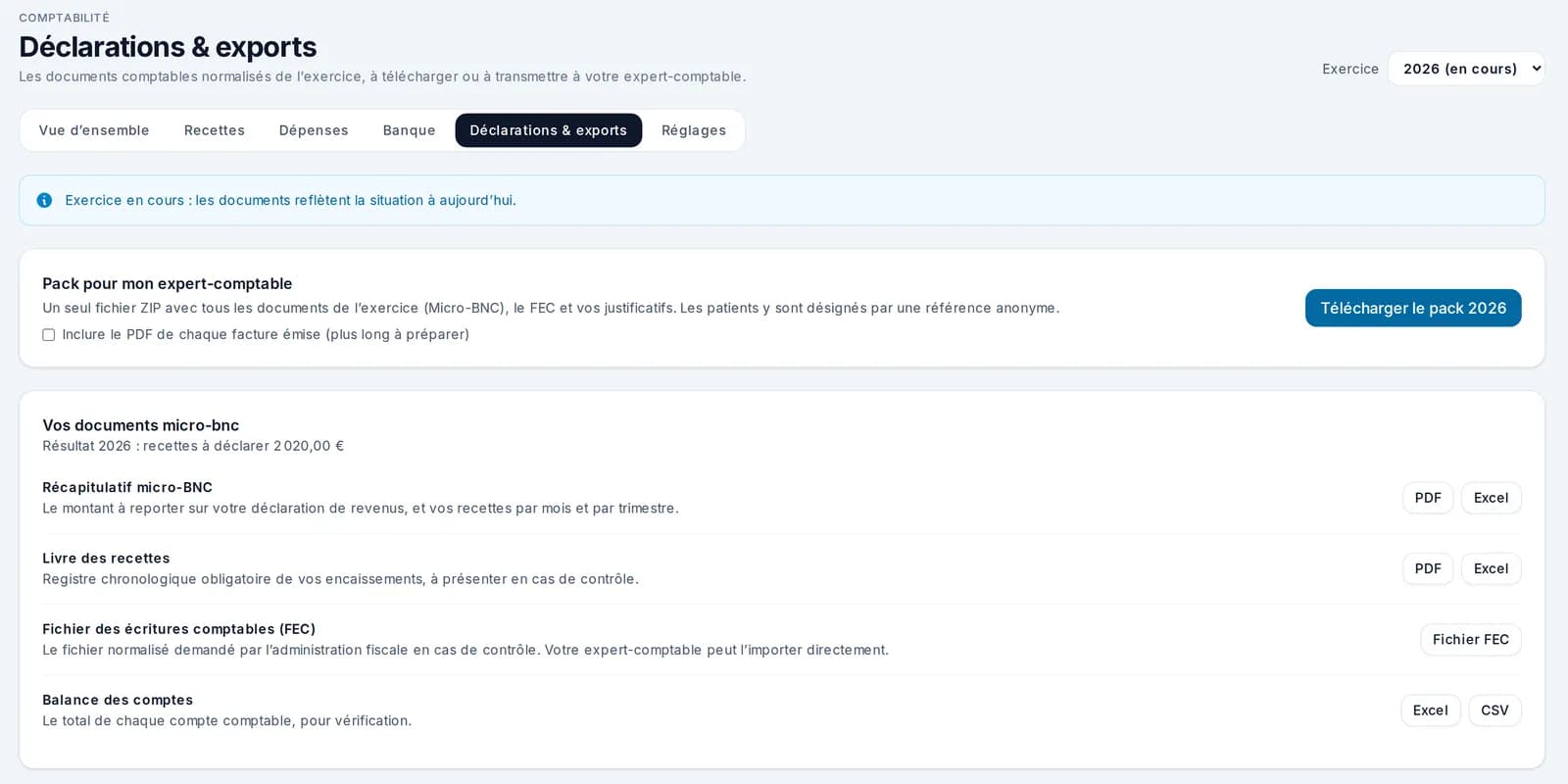Go to the Dépenses tab
Screen dimensions: 1568x784
[x=314, y=130]
